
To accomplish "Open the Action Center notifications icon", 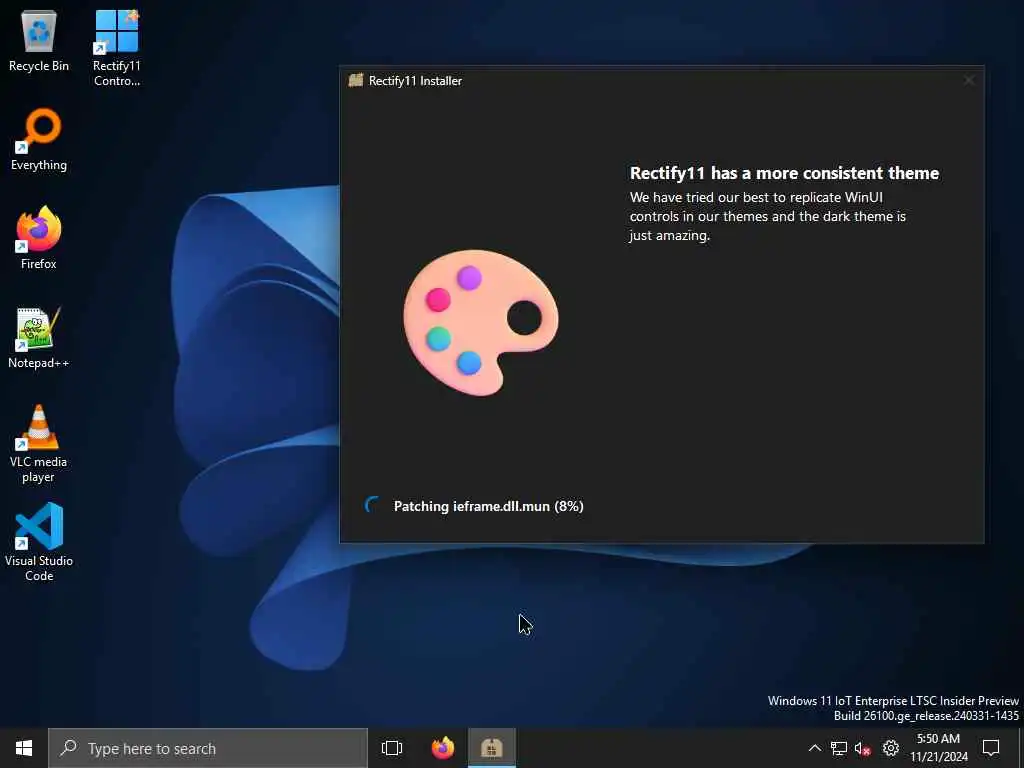I will 991,748.
